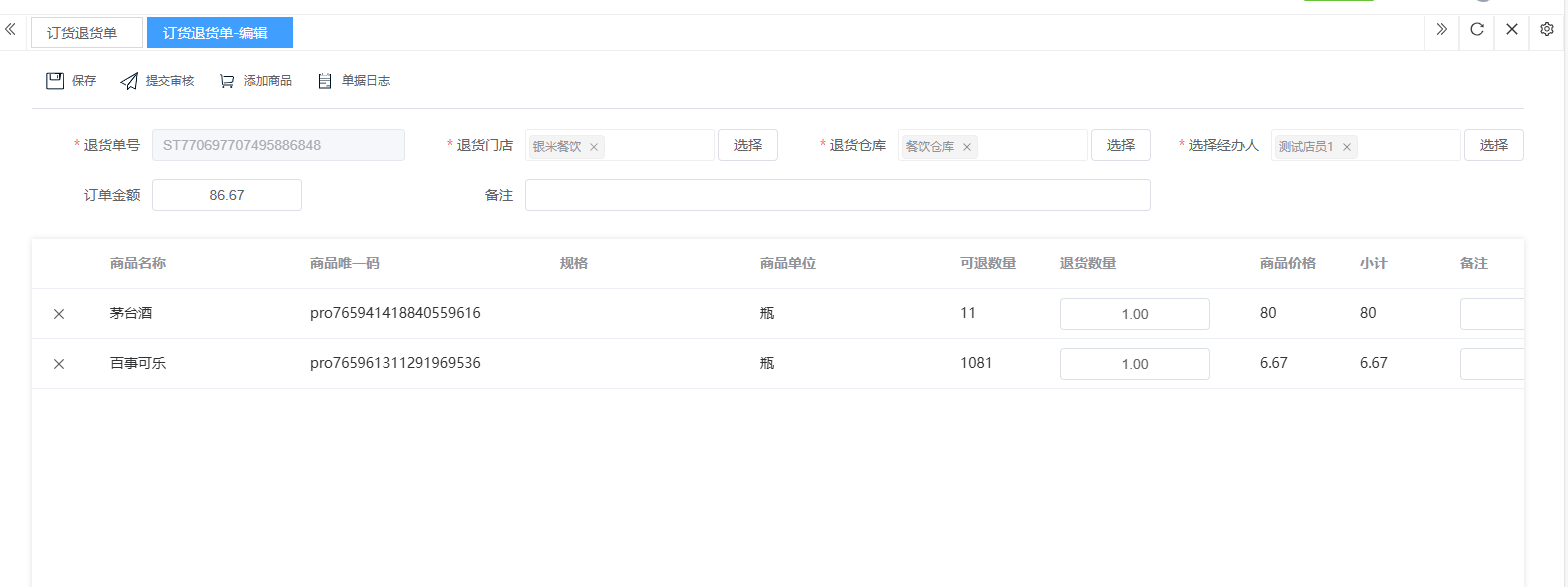Screen dimensions: 1568x587
Task: Click 选择 button for return store
Action: tap(747, 145)
